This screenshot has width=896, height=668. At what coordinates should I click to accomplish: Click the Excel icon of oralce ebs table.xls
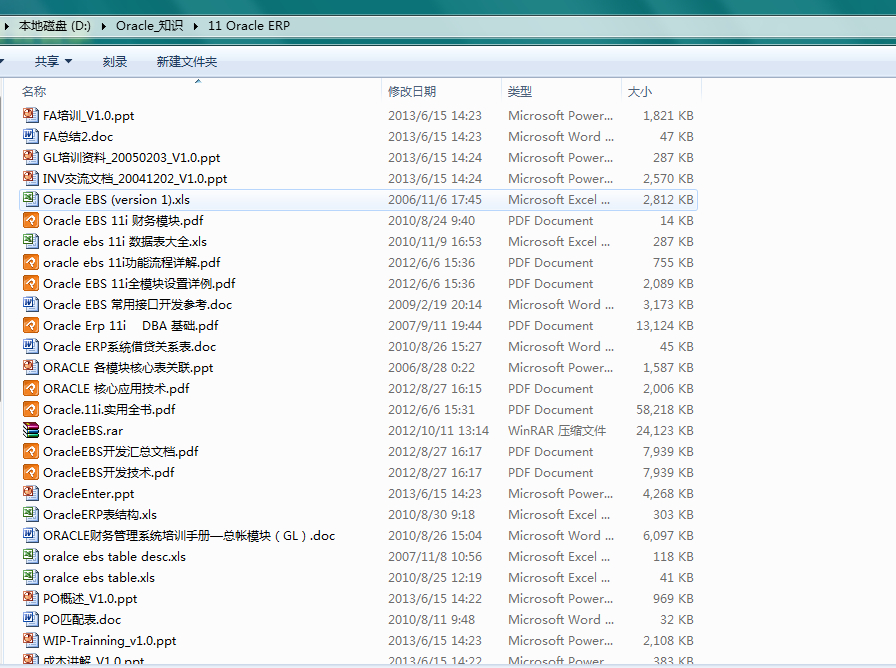coord(30,577)
